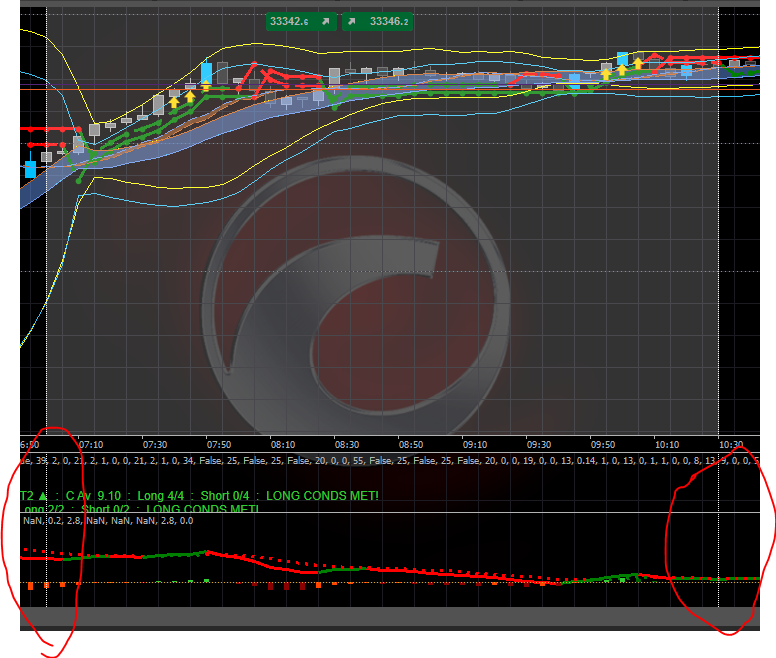776x658 pixels.
Task: Click the 07:50 time axis label
Action: tap(219, 445)
